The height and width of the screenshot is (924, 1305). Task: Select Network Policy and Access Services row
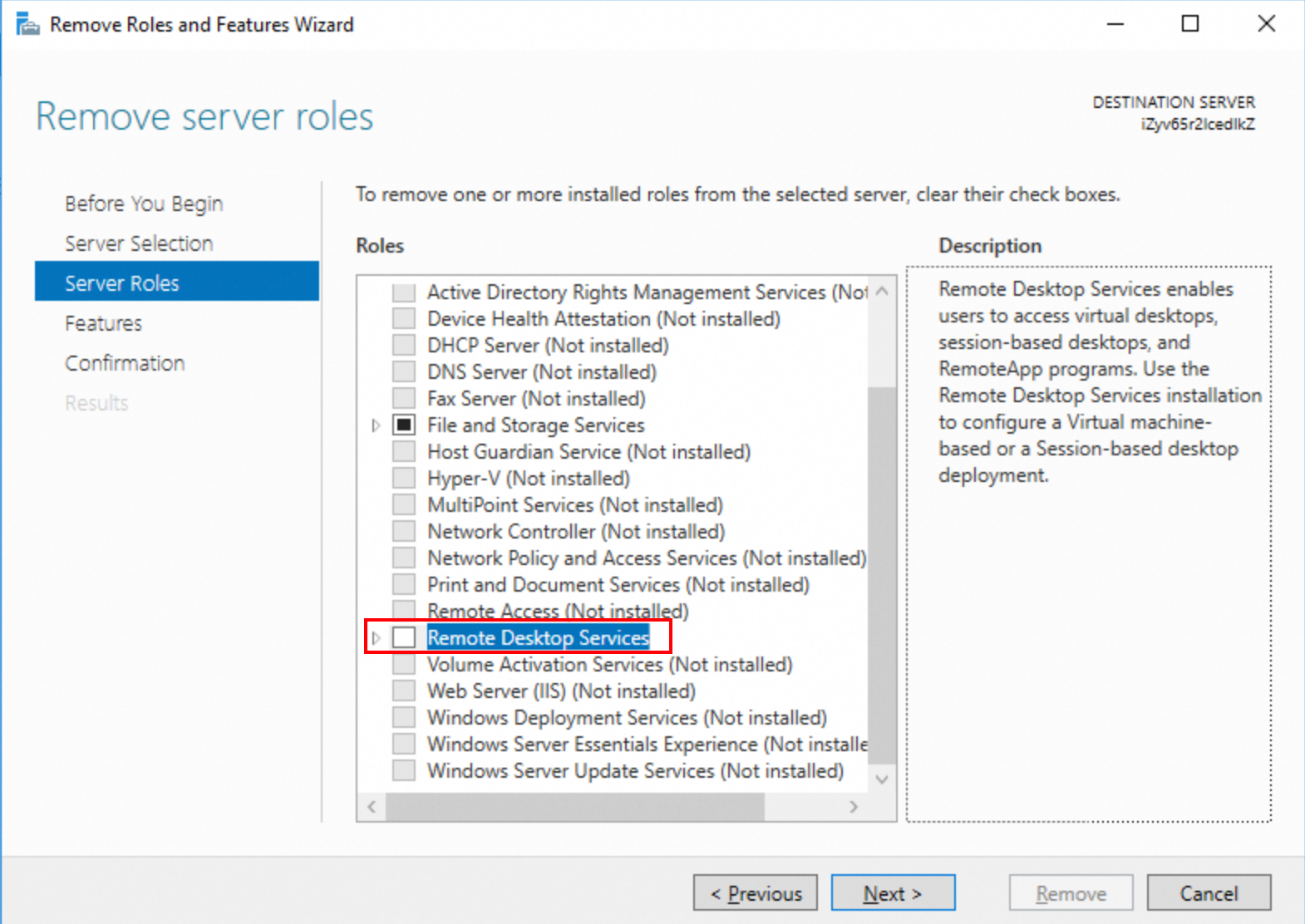647,558
